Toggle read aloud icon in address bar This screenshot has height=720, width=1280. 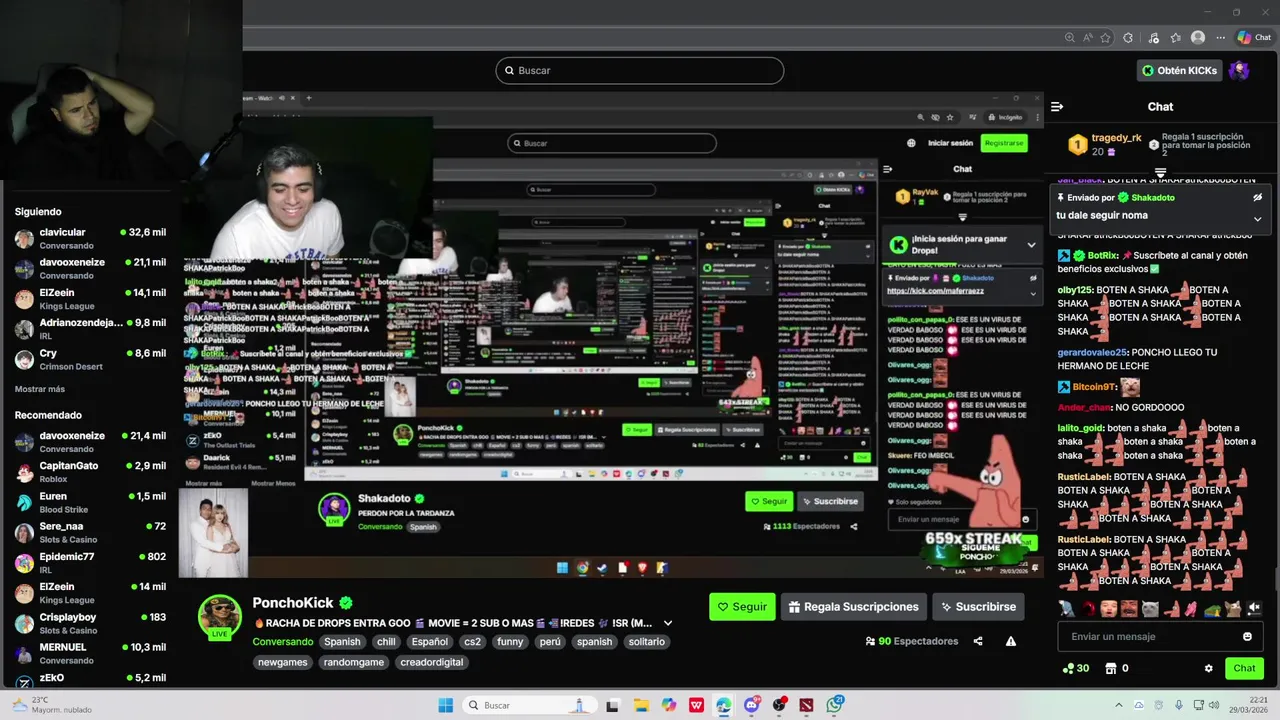[1087, 38]
